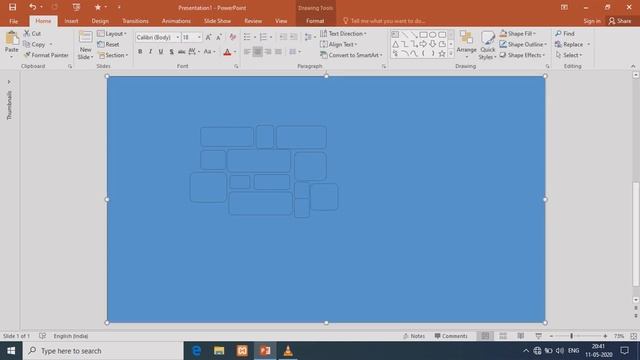Open the Select dropdown in Editing

point(569,55)
